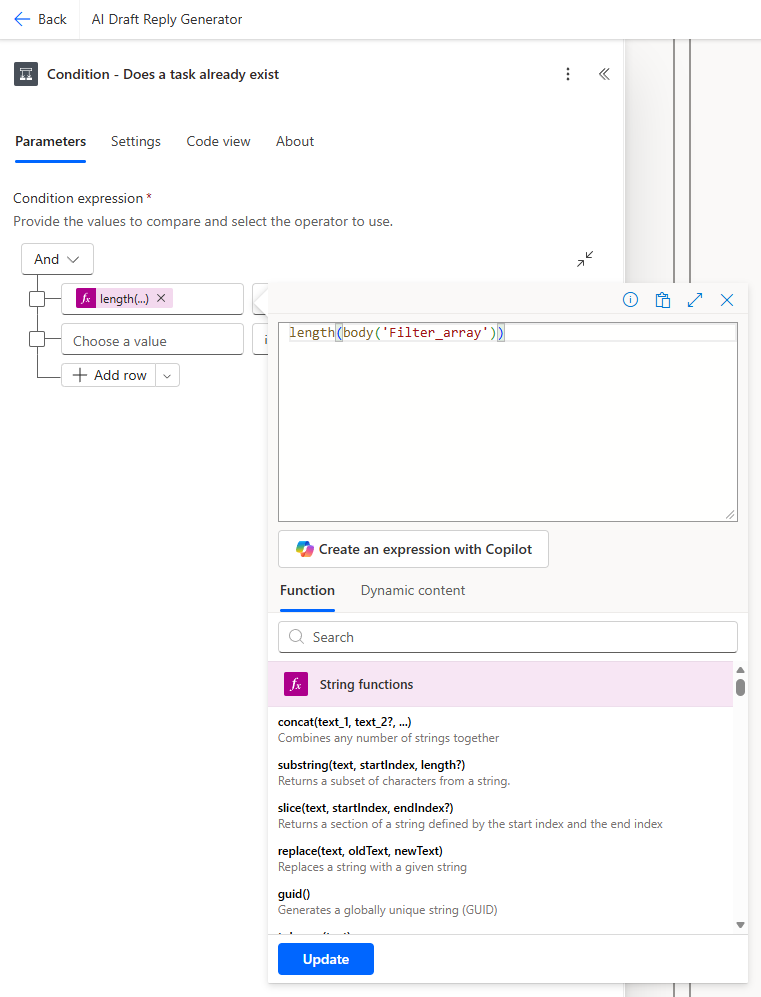Expand the expression editor to full screen

click(x=695, y=300)
